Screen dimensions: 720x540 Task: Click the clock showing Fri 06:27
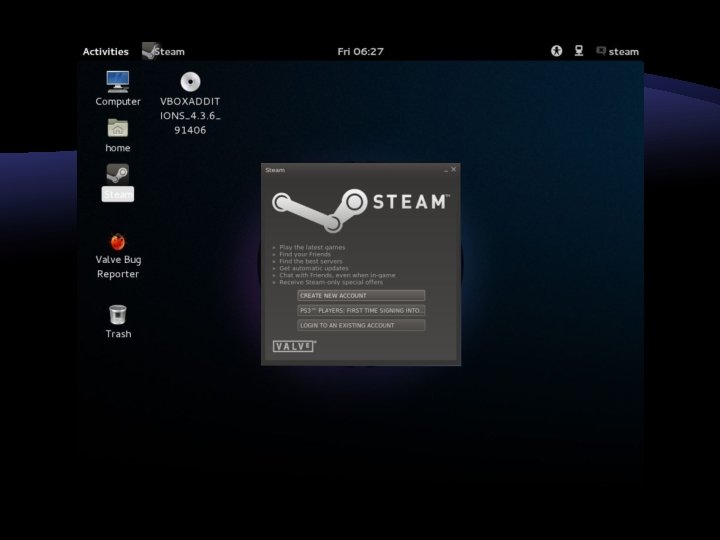360,51
